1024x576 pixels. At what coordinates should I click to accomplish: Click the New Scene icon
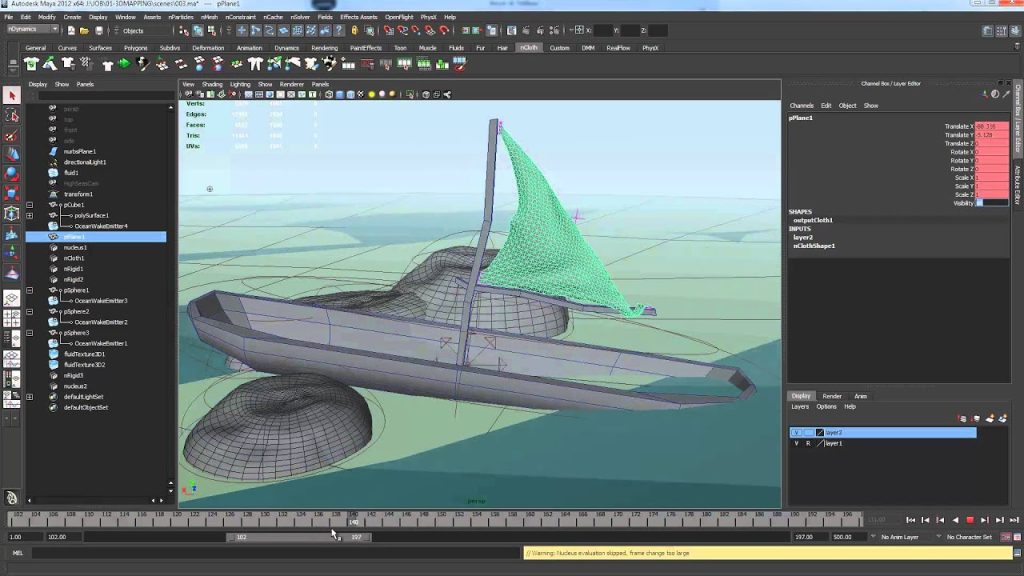[71, 31]
